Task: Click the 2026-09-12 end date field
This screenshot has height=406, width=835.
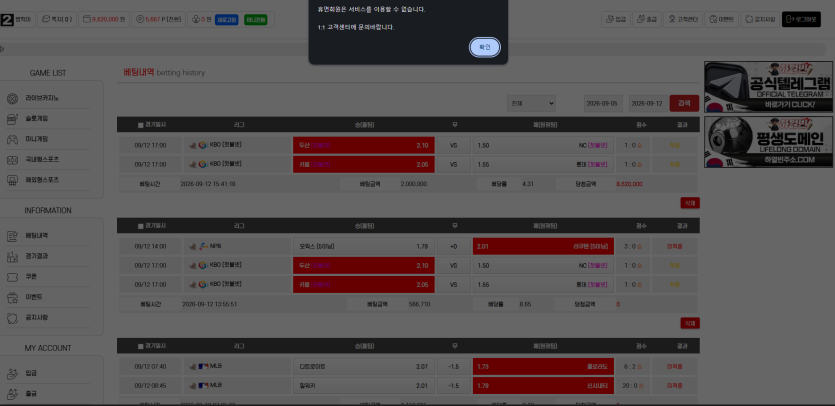Action: (x=648, y=103)
